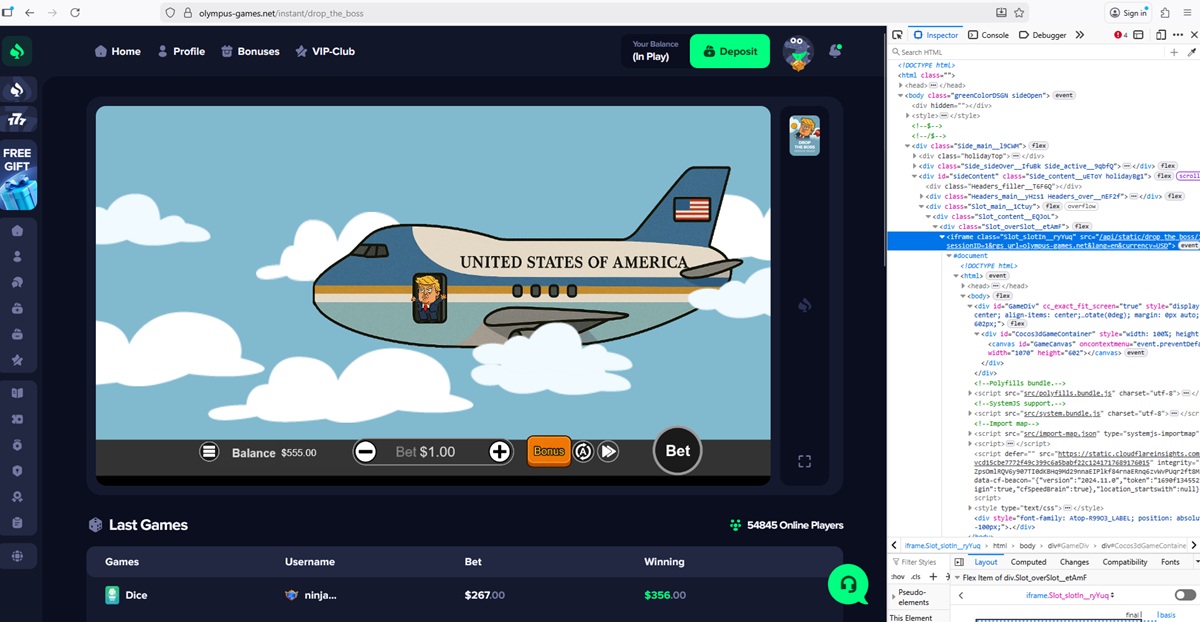Select the Drop the Boss game thumbnail
1200x622 pixels.
click(x=804, y=135)
